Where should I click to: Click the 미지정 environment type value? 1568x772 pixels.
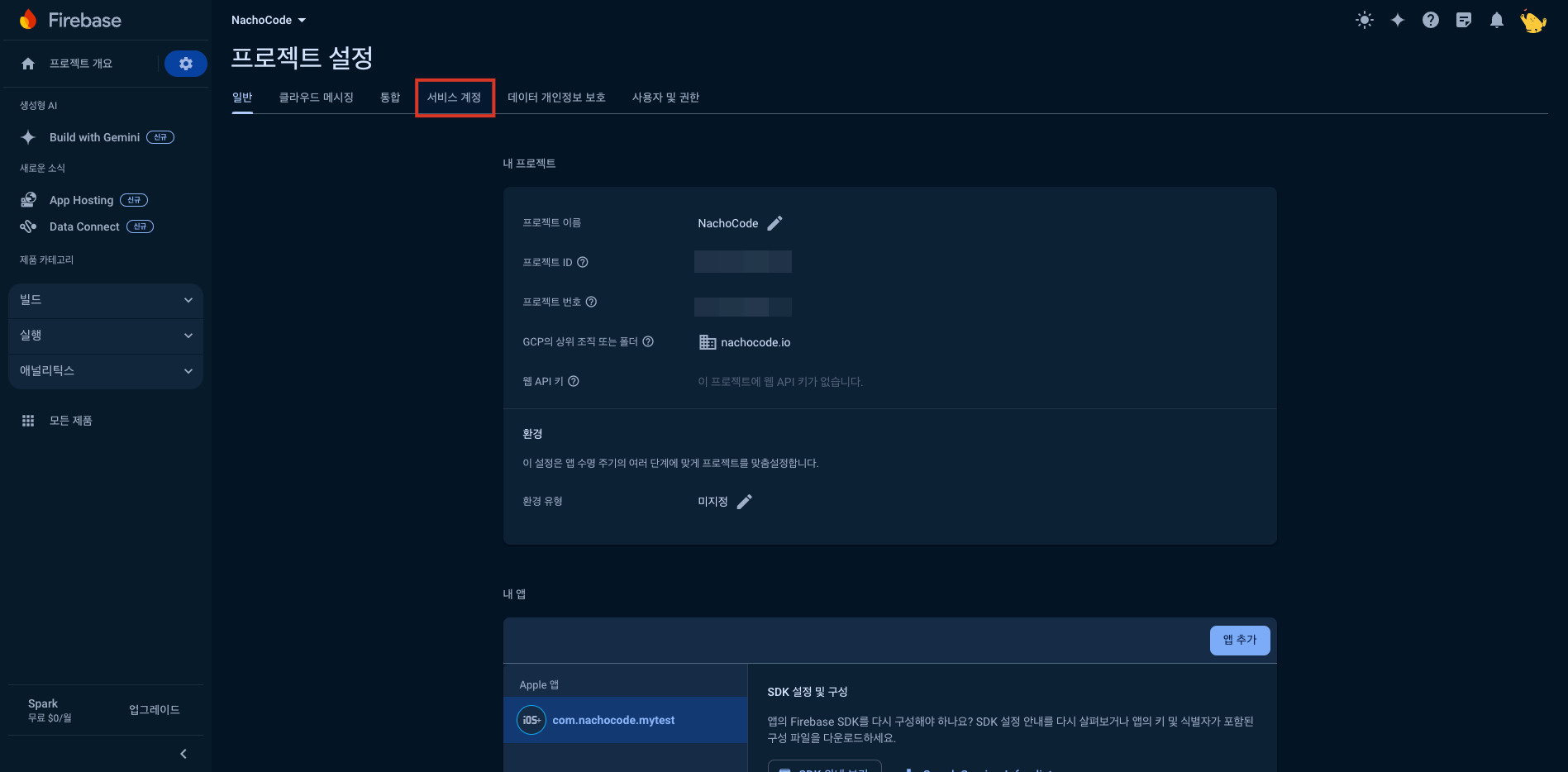(713, 502)
